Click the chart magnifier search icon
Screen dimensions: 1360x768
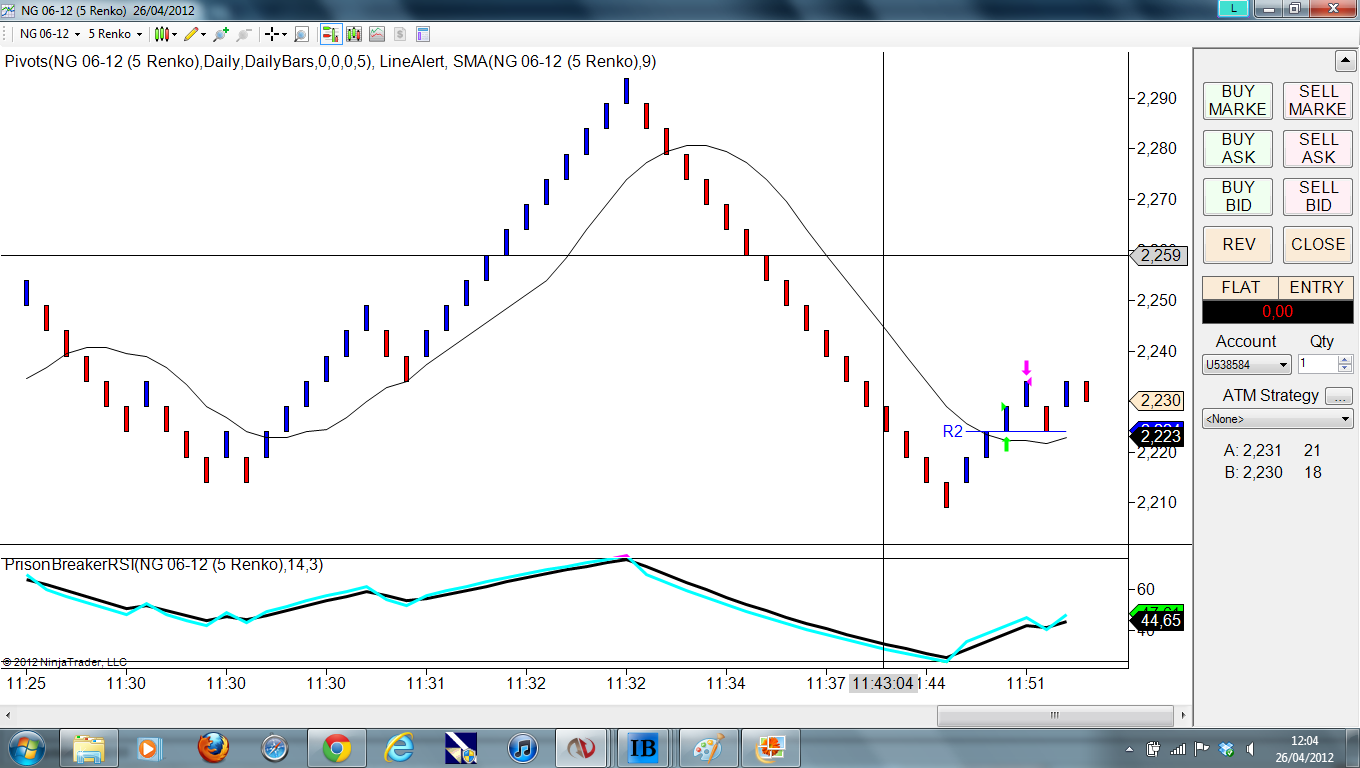click(301, 34)
